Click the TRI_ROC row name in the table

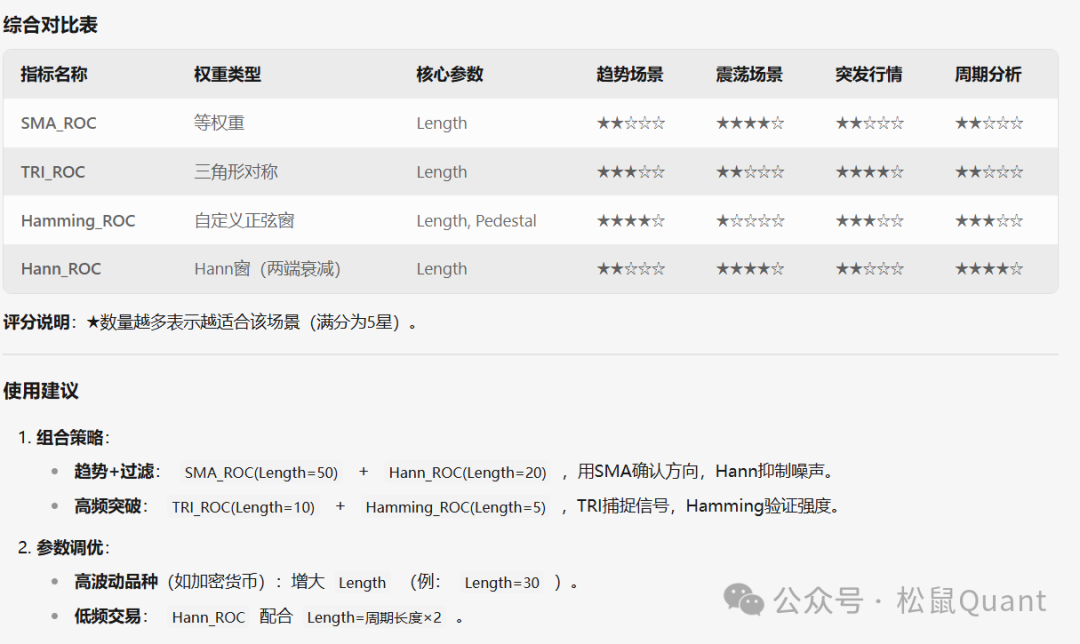[53, 172]
